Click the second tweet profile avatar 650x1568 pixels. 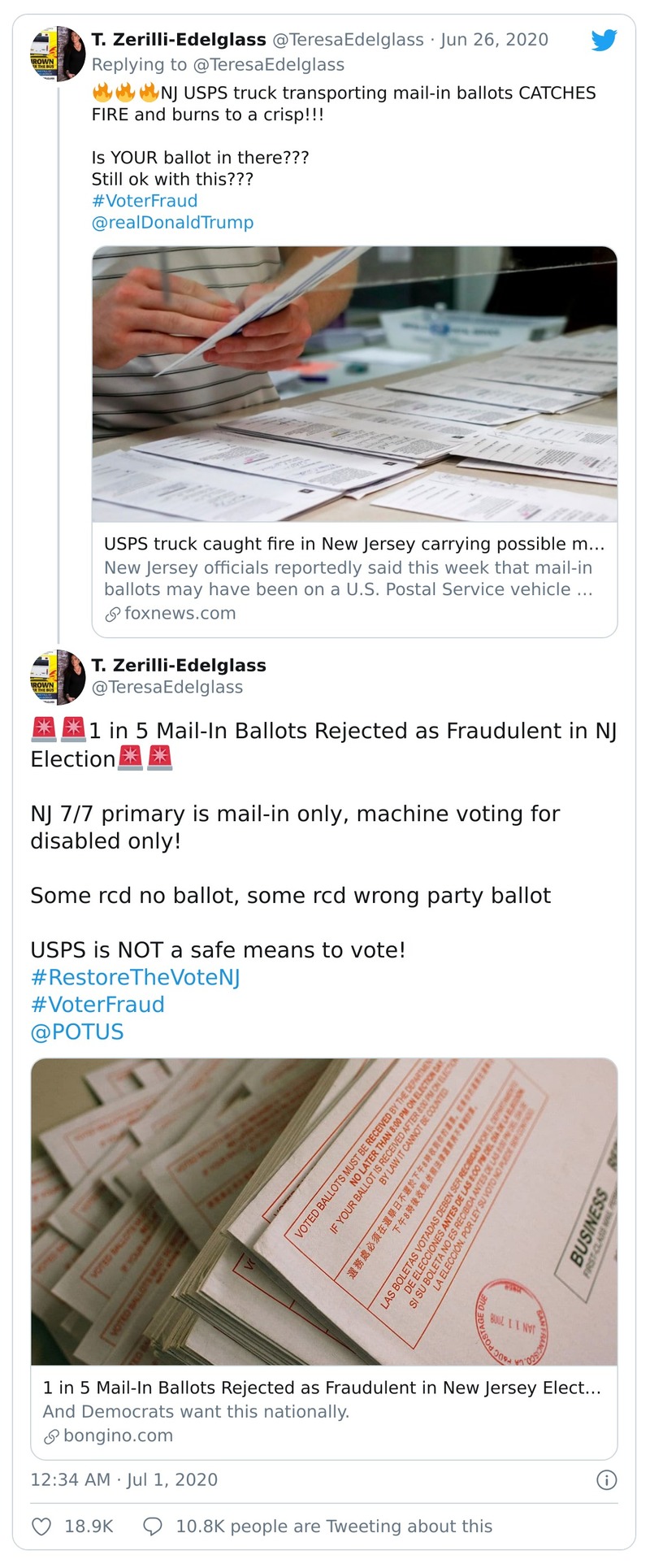58,677
